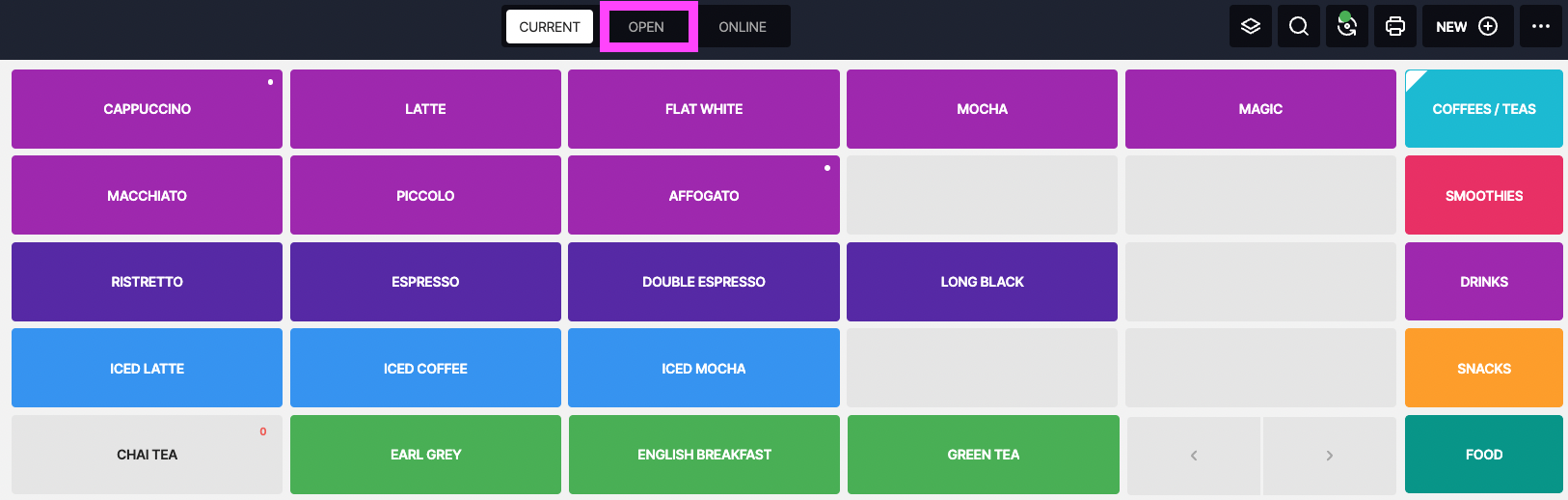This screenshot has width=1568, height=500.
Task: Open the Snacks category
Action: 1483,369
